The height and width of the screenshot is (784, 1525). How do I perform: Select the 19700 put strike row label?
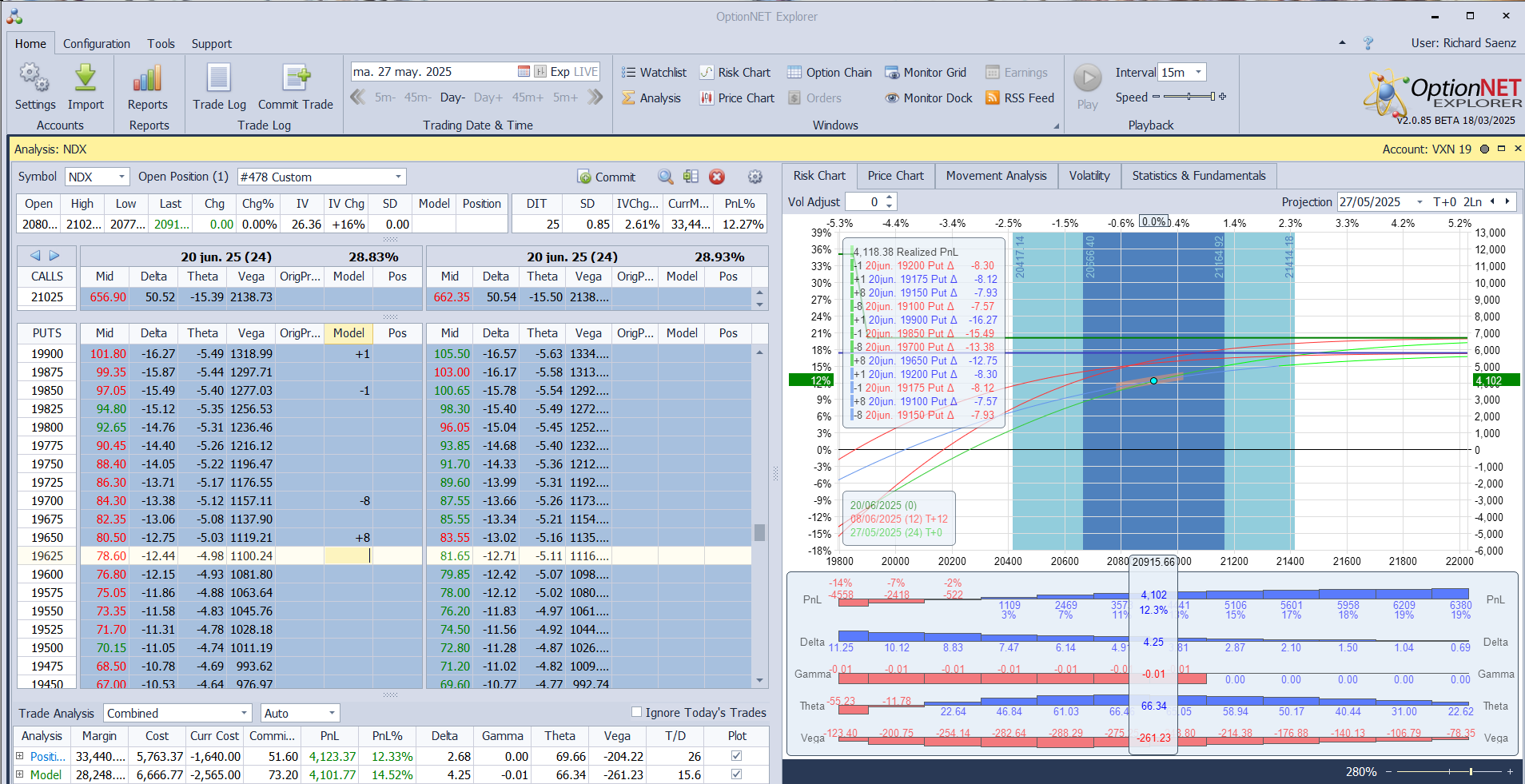coord(47,500)
